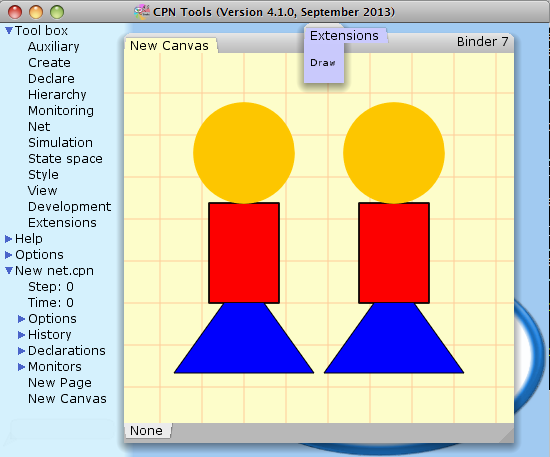The image size is (550, 457).
Task: Collapse the Tool box tree arrow
Action: point(9,31)
